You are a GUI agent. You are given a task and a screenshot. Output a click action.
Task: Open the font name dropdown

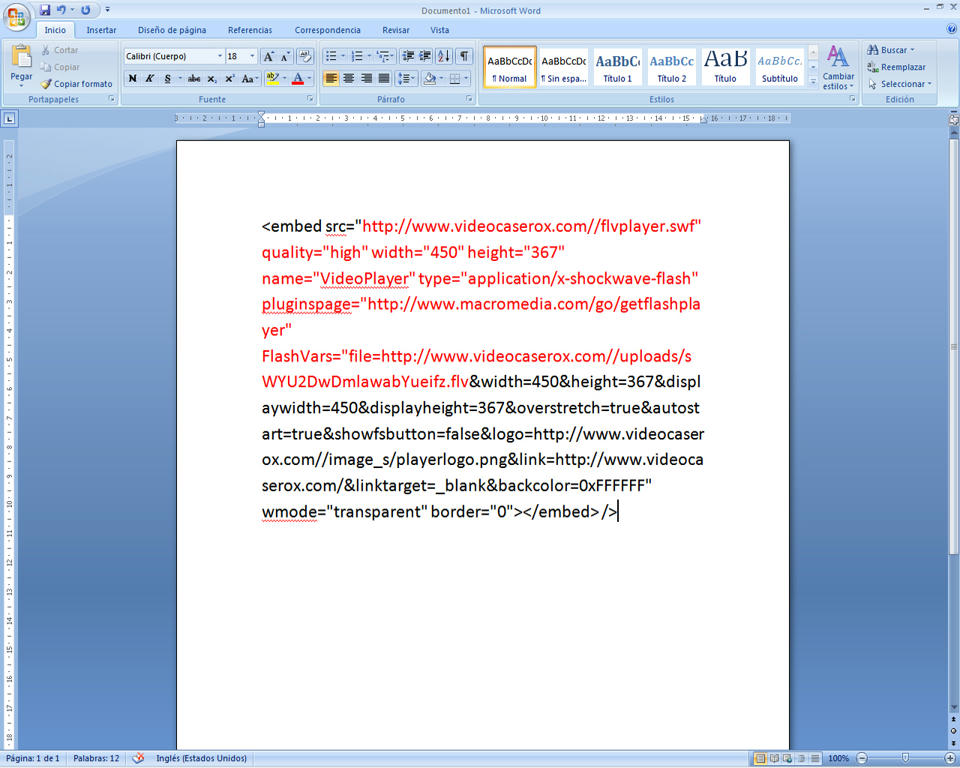pyautogui.click(x=220, y=56)
